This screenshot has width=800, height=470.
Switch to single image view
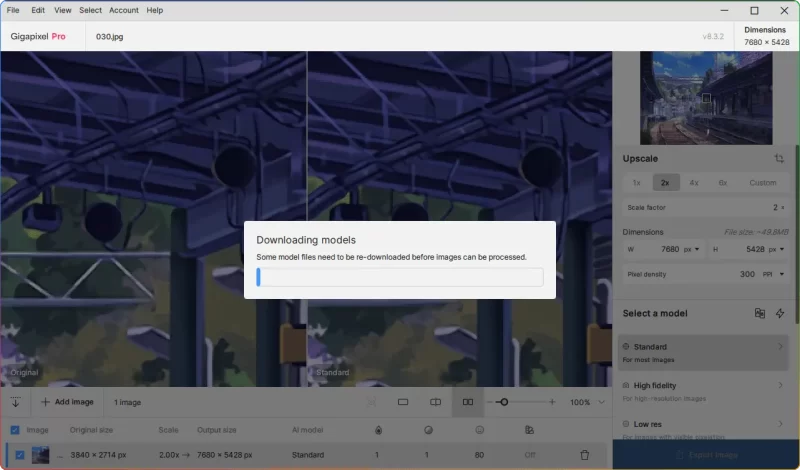coord(403,402)
